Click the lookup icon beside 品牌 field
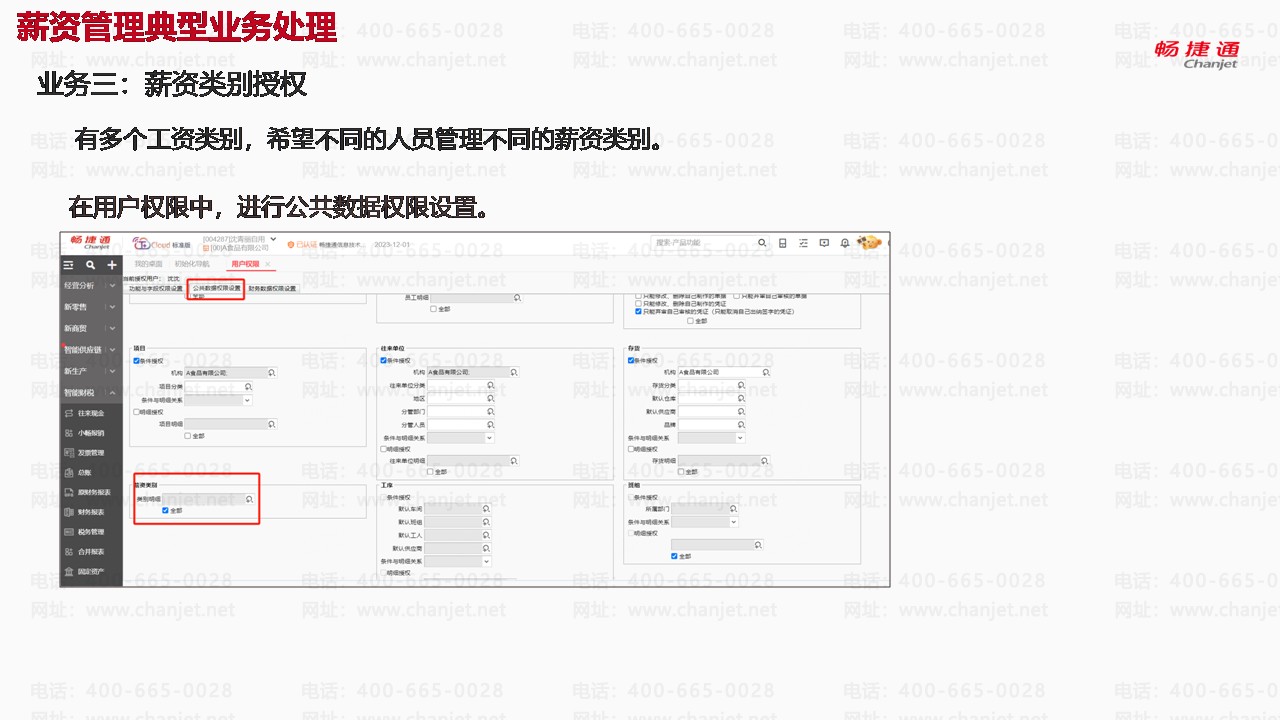The width and height of the screenshot is (1280, 720). point(741,425)
